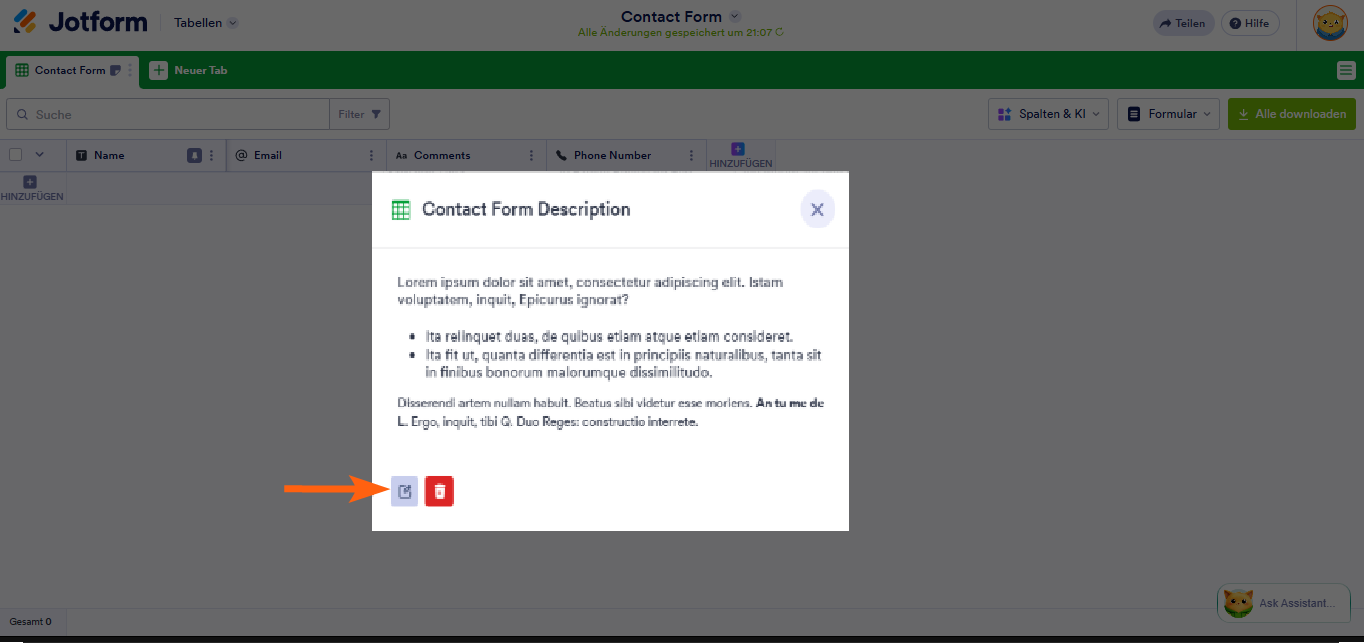This screenshot has height=643, width=1364.
Task: Open the Name column options dots
Action: point(211,155)
